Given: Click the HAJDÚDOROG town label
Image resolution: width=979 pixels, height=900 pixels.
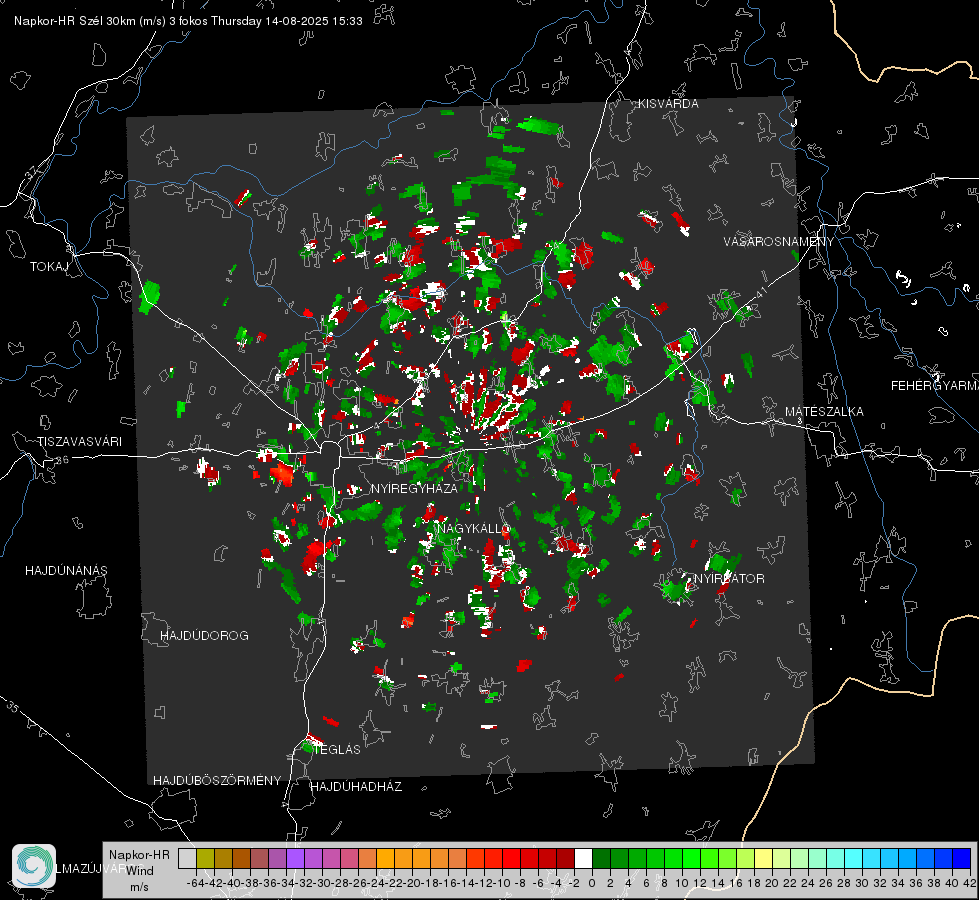Looking at the screenshot, I should (204, 635).
